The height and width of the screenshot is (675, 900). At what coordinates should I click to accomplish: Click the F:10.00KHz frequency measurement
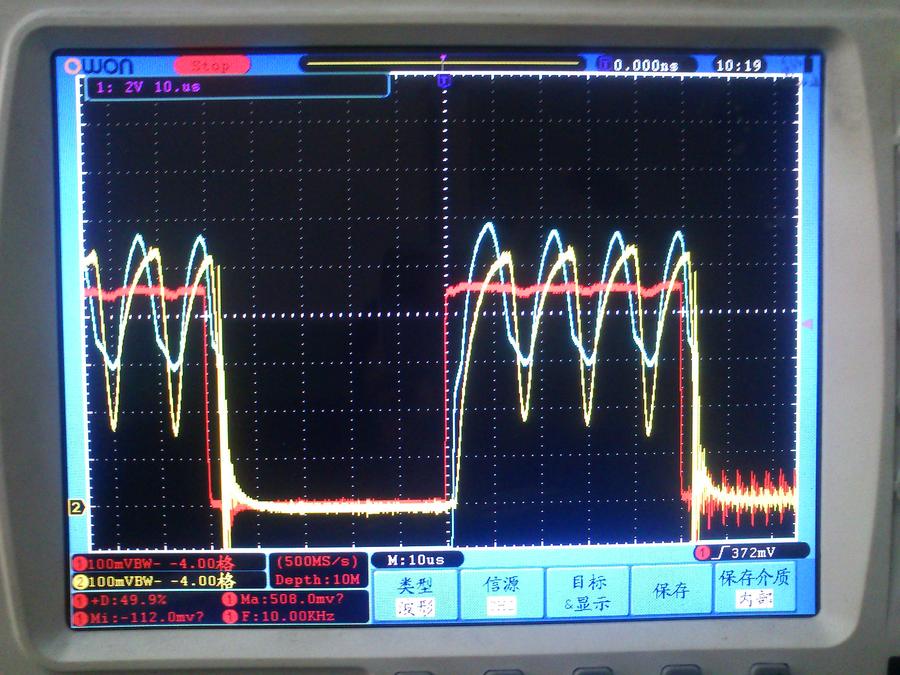[x=290, y=617]
